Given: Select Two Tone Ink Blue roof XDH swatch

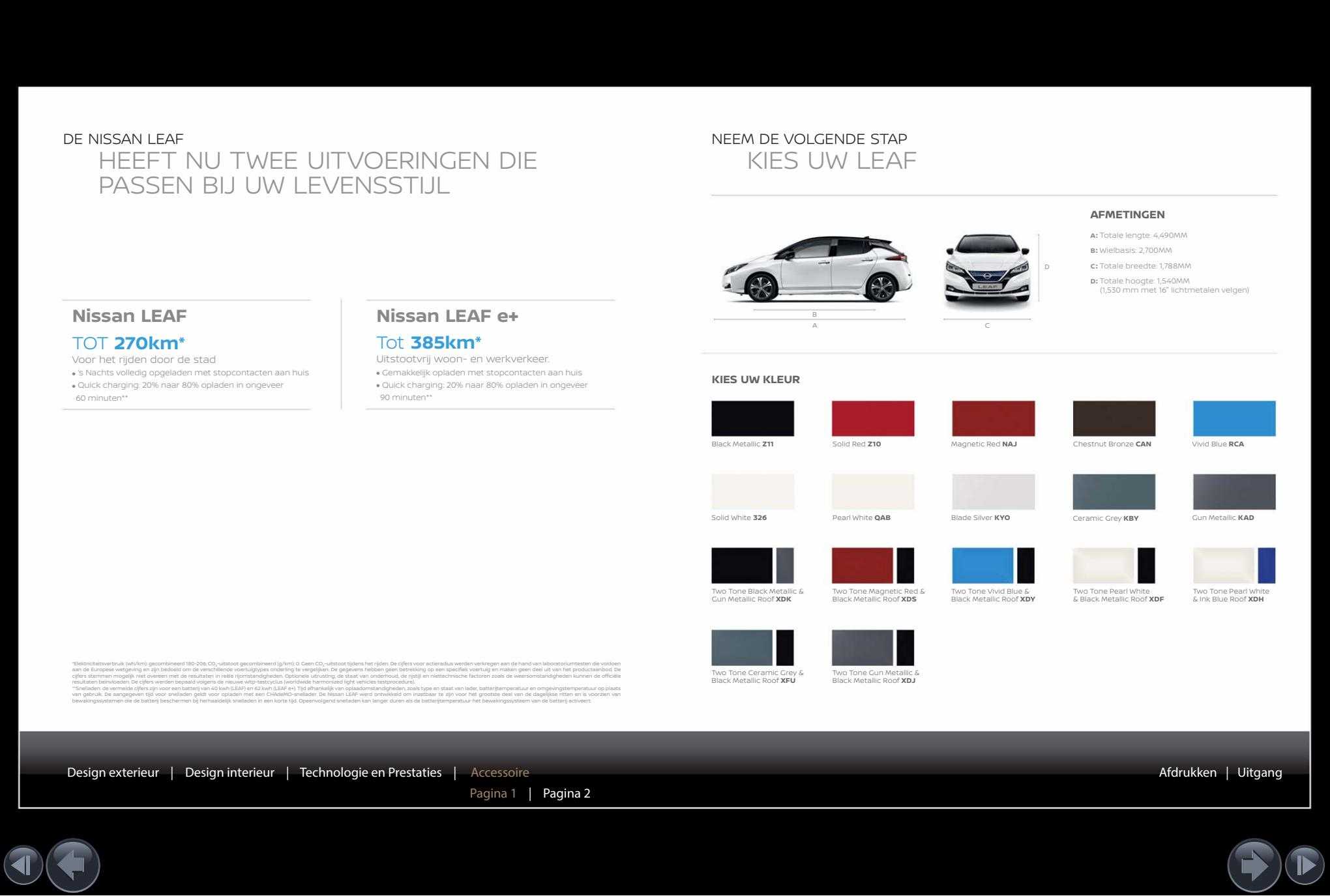Looking at the screenshot, I should (x=1234, y=566).
